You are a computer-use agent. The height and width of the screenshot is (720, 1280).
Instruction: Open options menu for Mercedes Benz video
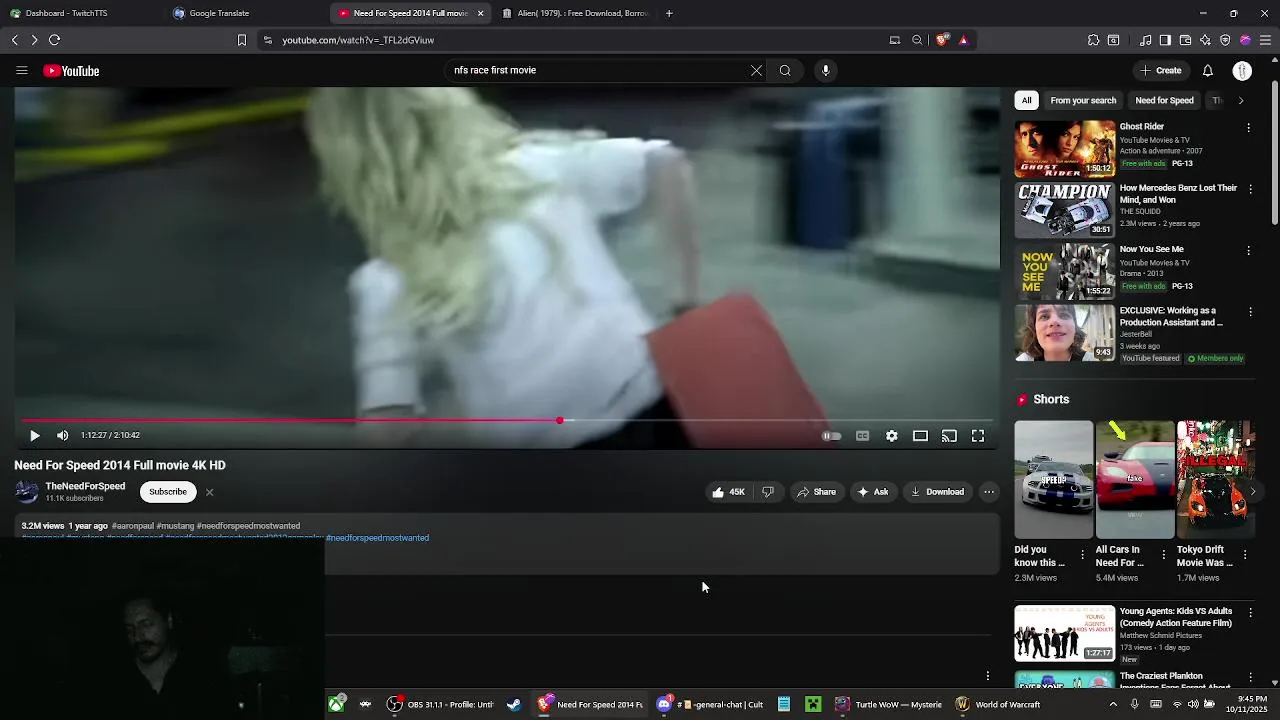point(1248,189)
